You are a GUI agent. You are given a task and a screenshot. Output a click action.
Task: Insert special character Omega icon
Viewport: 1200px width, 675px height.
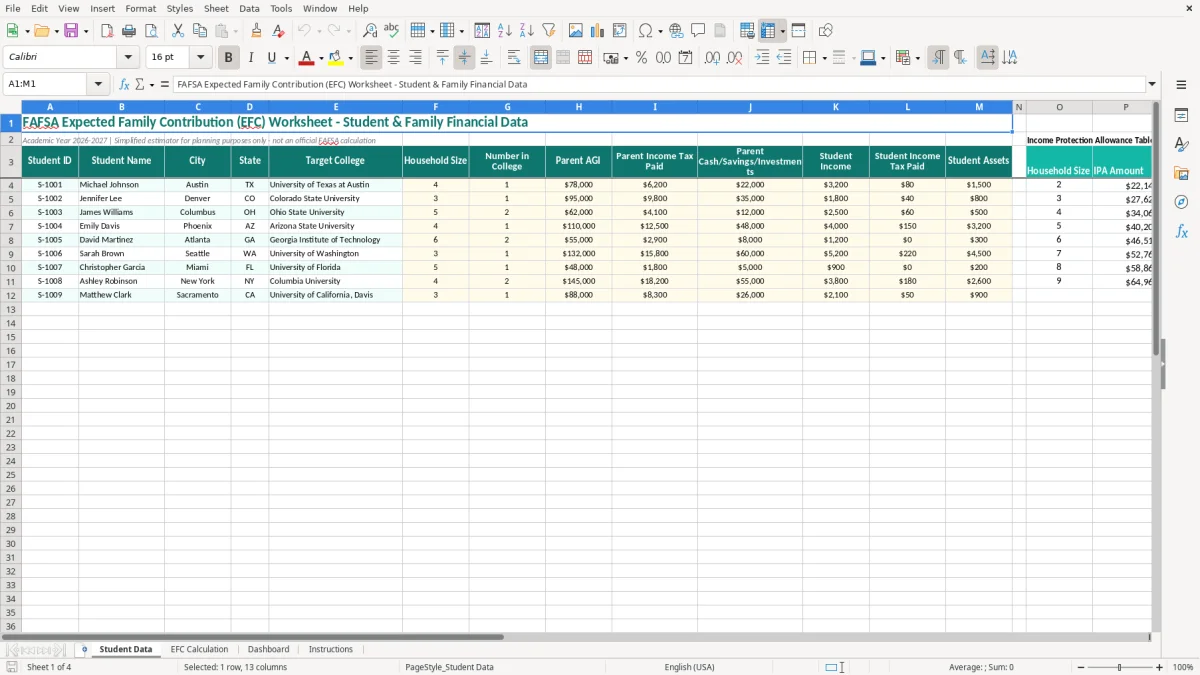[x=645, y=31]
